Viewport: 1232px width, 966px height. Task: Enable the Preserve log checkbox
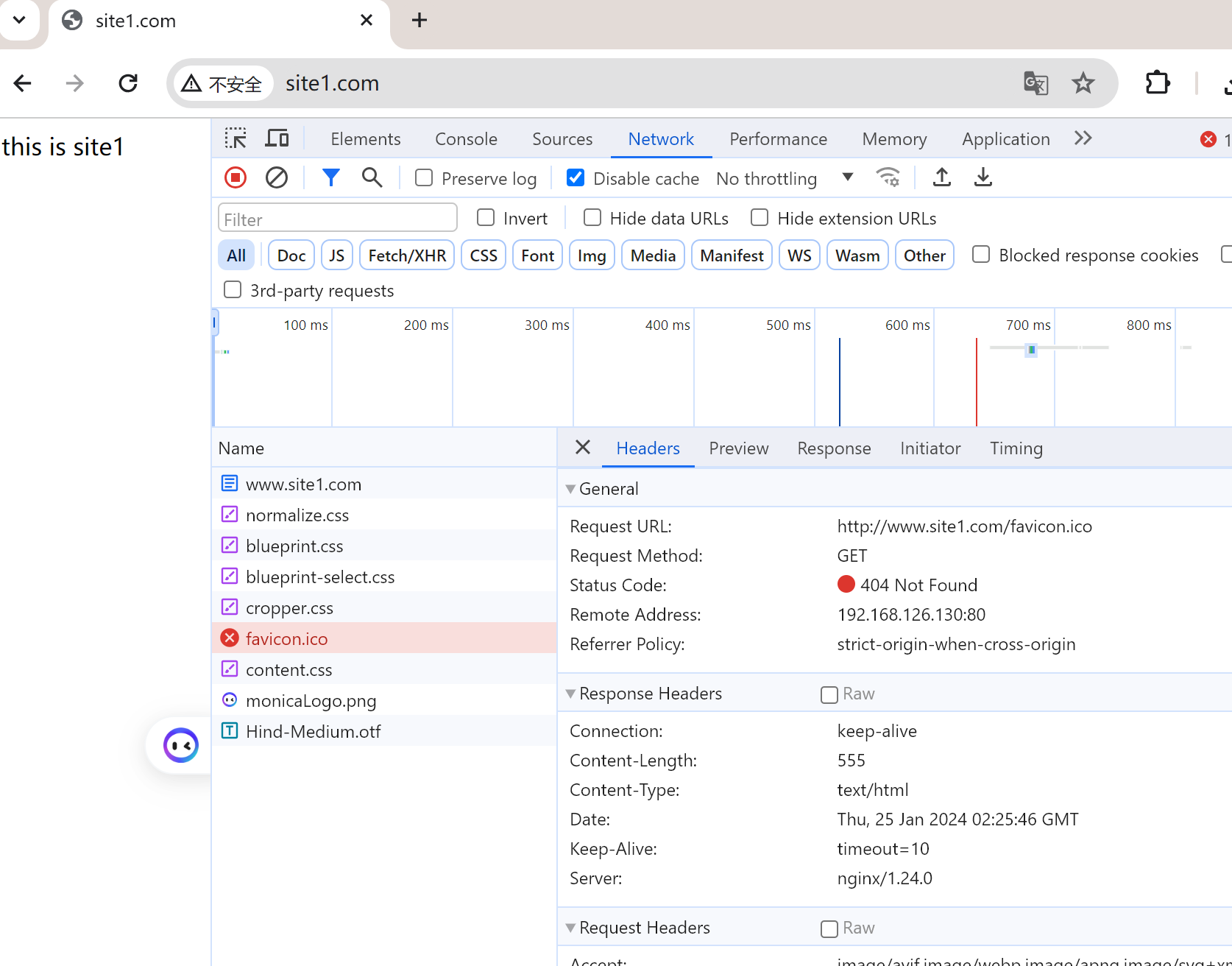click(424, 178)
